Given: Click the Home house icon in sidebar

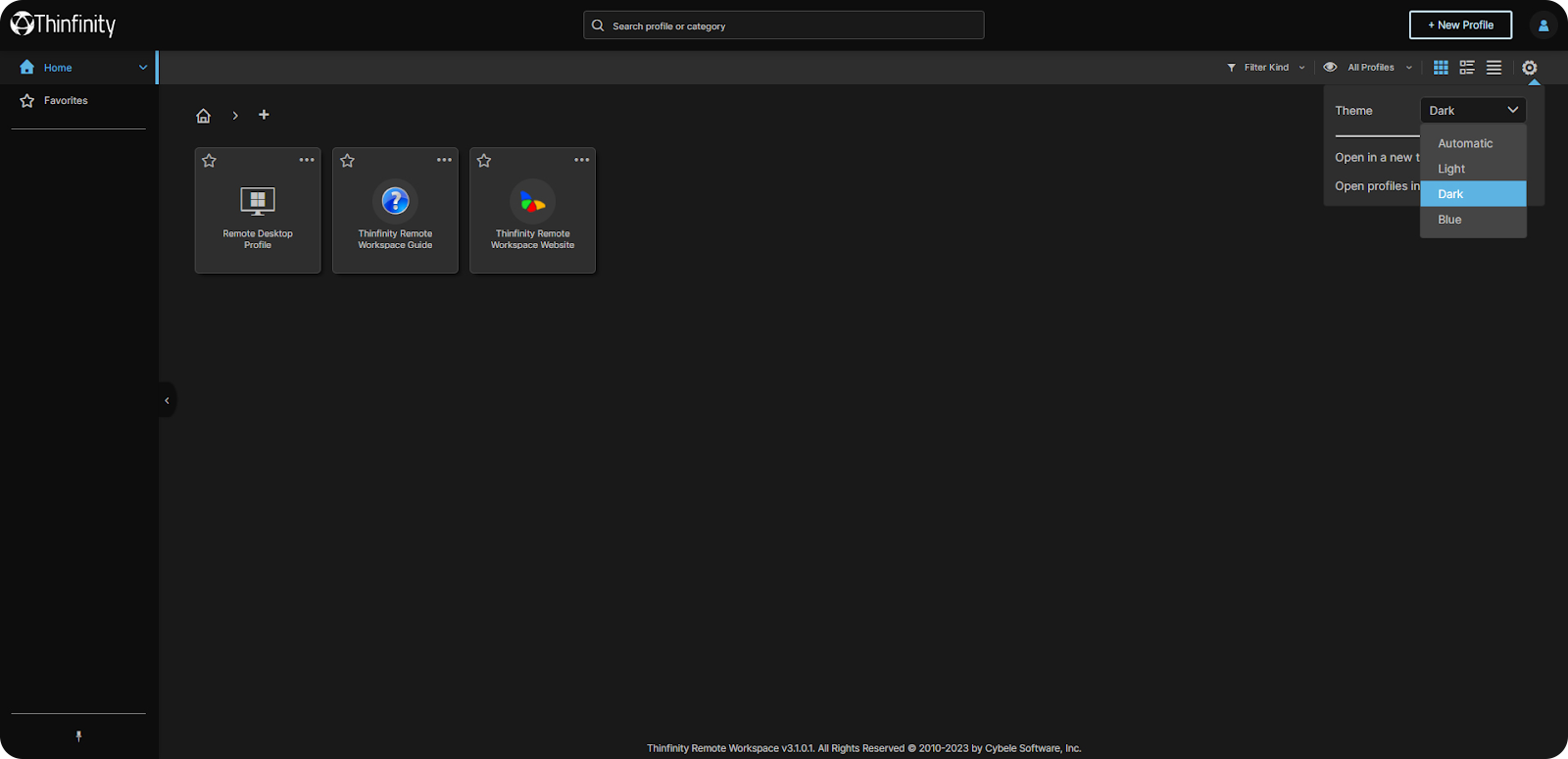Looking at the screenshot, I should [26, 68].
